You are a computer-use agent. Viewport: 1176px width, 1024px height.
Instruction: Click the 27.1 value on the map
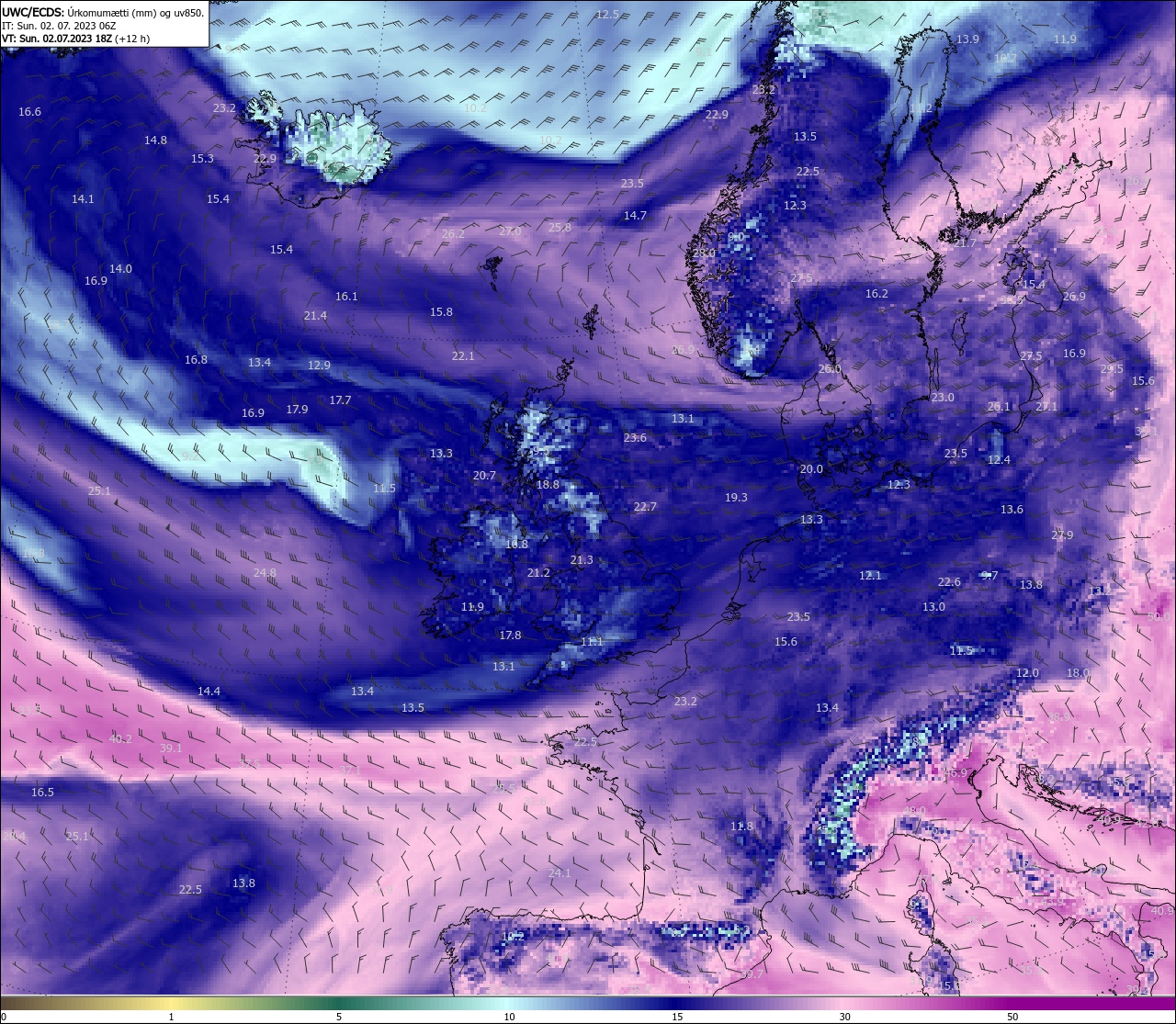(1046, 406)
